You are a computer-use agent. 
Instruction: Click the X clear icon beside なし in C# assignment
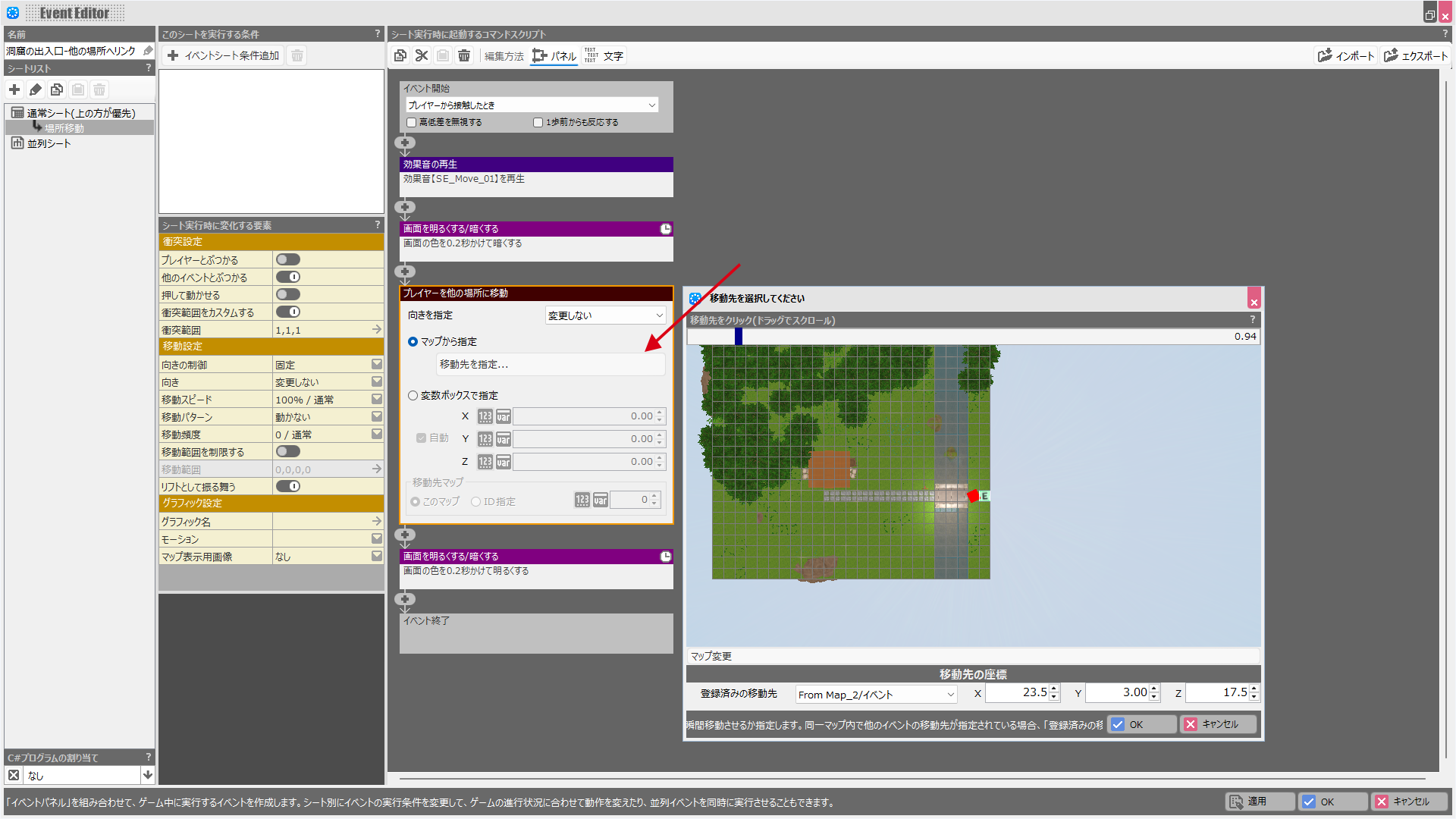(14, 775)
